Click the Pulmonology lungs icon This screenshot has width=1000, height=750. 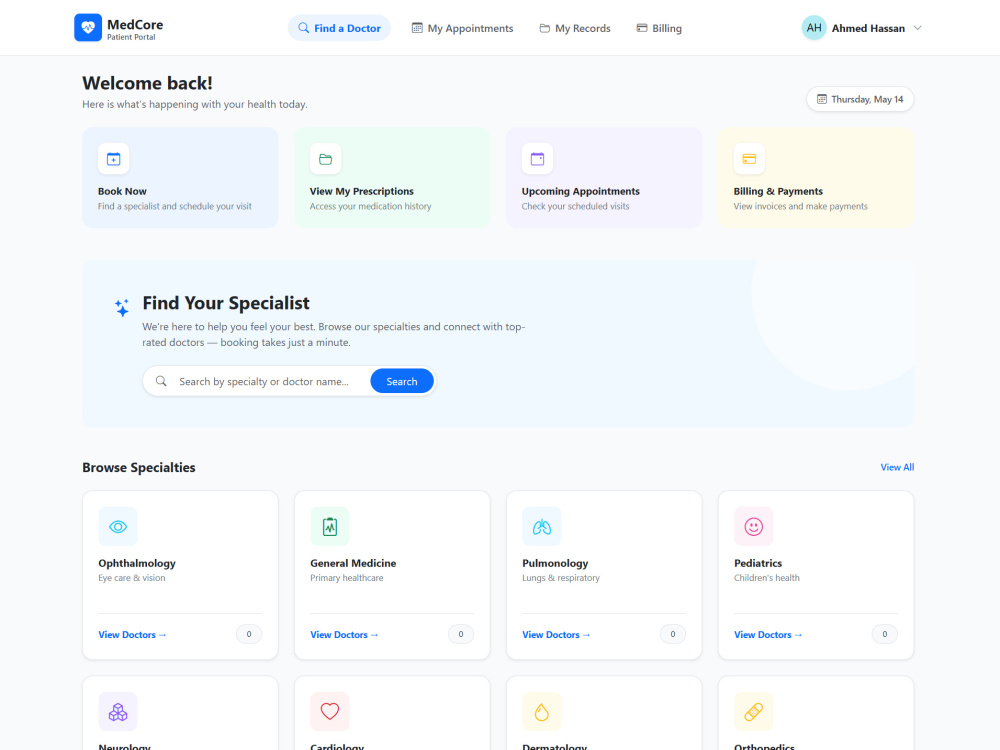pyautogui.click(x=541, y=526)
